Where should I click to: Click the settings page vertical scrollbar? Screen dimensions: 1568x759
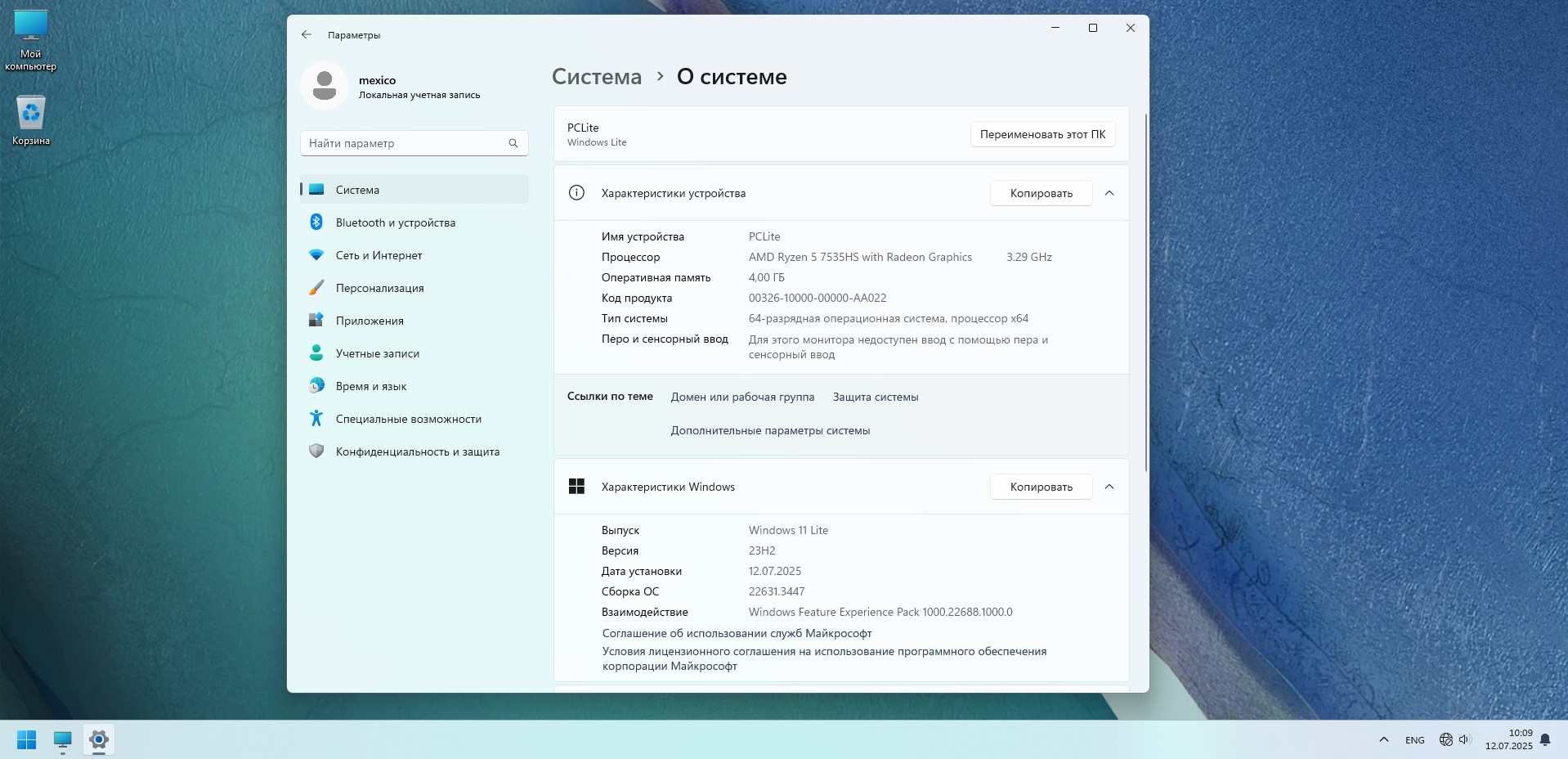click(1146, 292)
